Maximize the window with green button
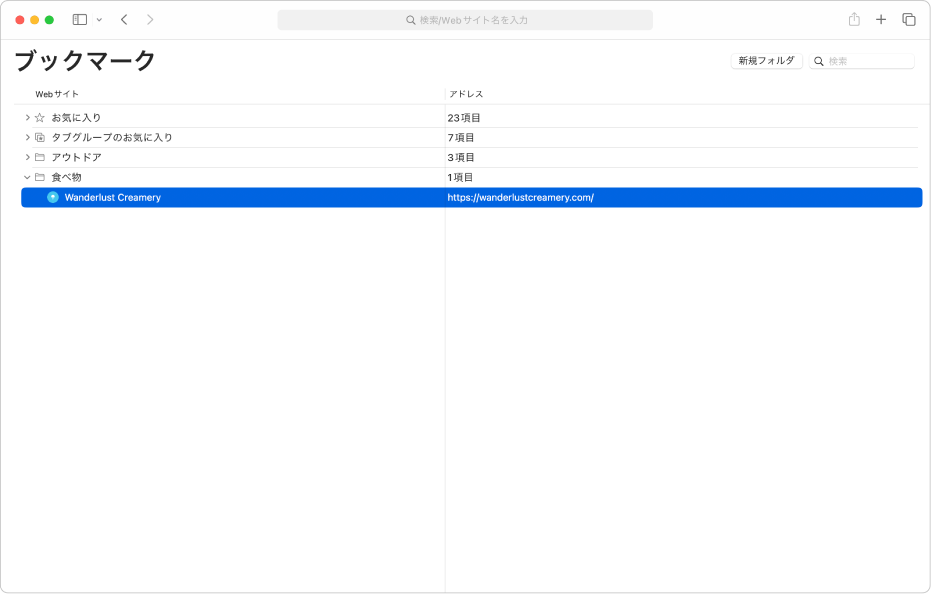 [49, 20]
